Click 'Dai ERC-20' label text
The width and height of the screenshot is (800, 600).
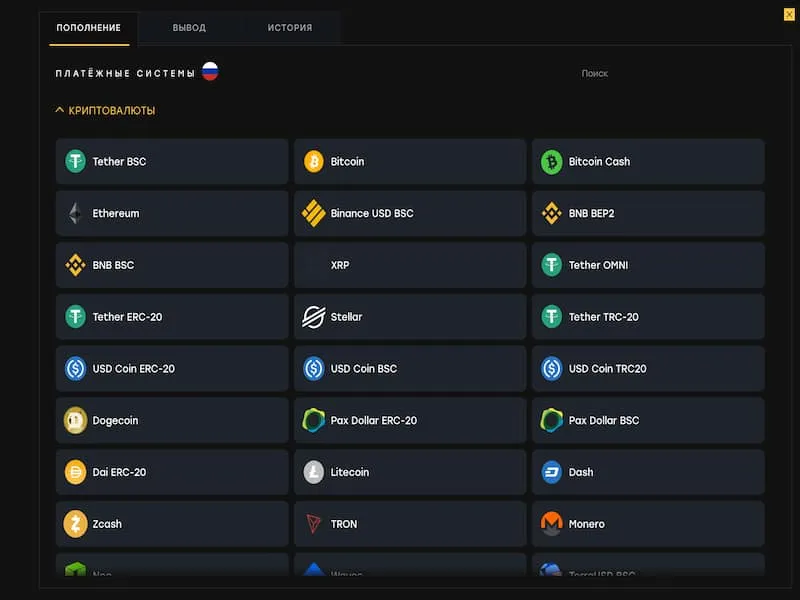point(119,472)
